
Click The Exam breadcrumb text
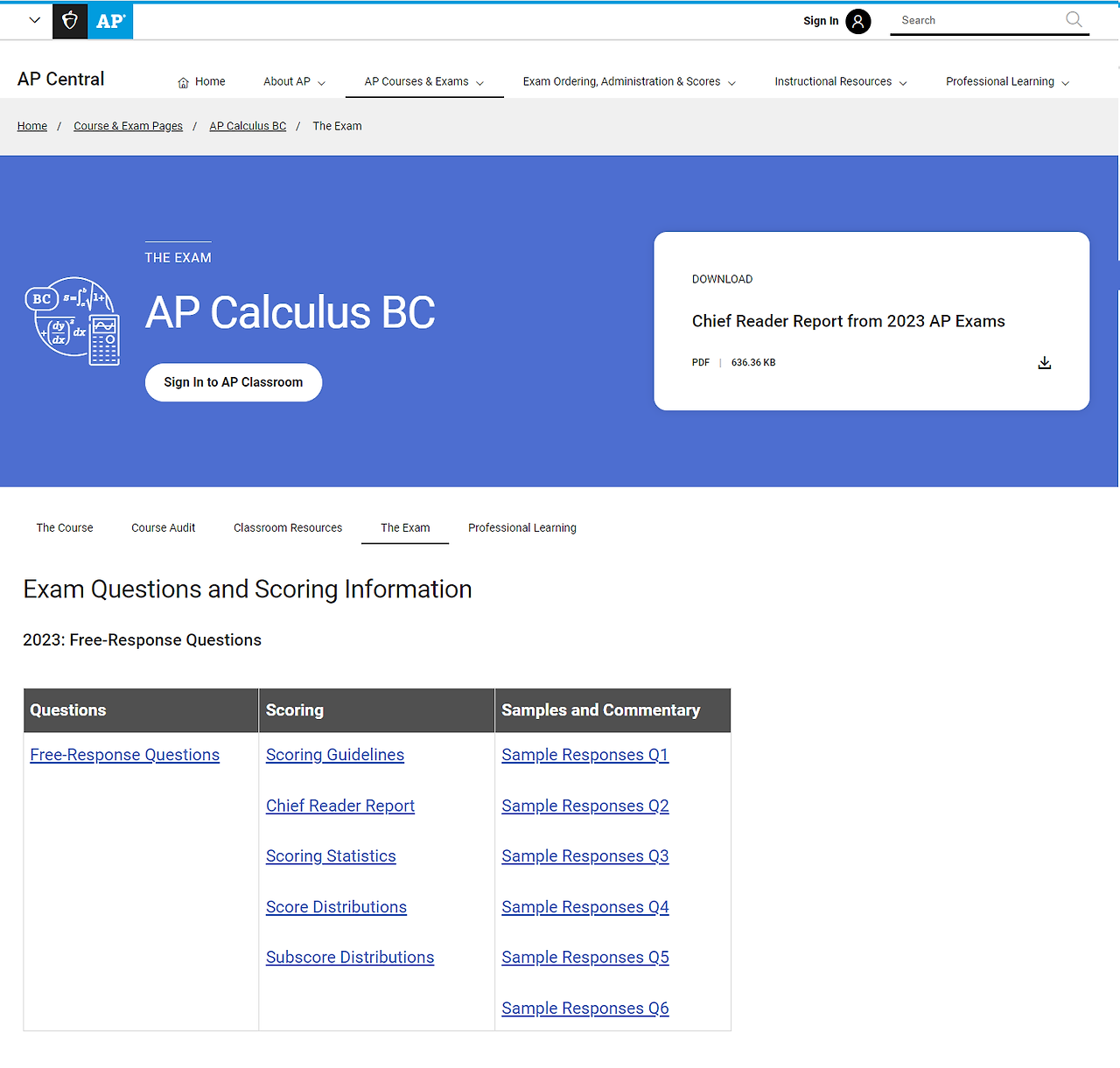337,126
